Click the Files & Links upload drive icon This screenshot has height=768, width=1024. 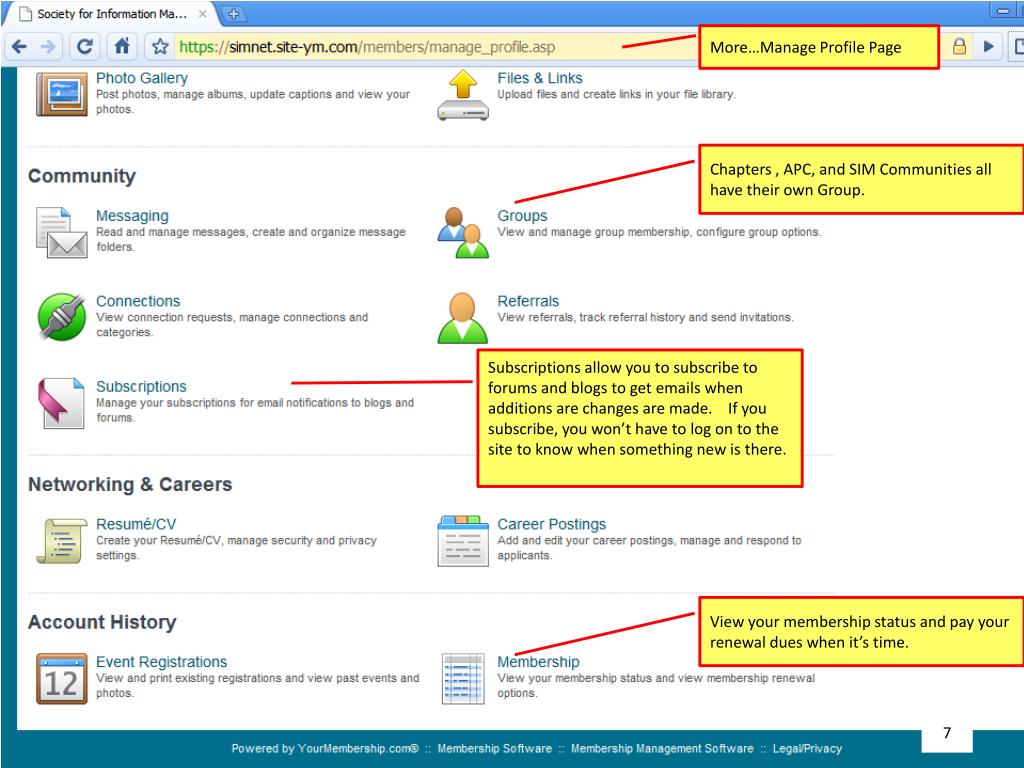click(x=463, y=95)
